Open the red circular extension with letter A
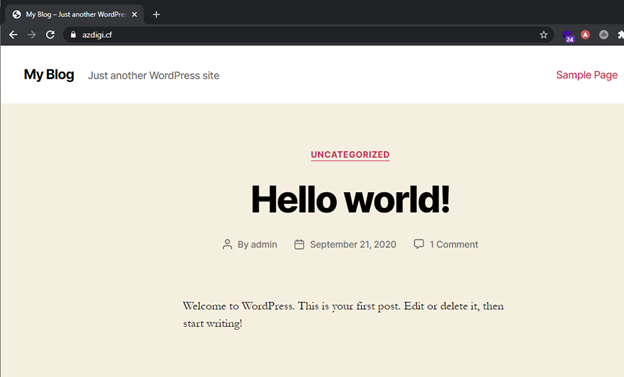This screenshot has height=377, width=624. pyautogui.click(x=585, y=35)
